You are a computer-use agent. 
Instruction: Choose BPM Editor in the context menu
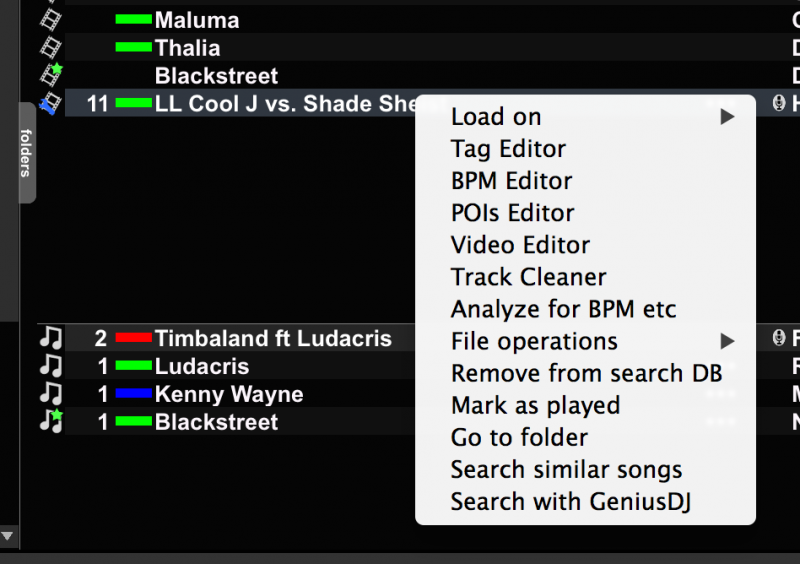coord(511,181)
